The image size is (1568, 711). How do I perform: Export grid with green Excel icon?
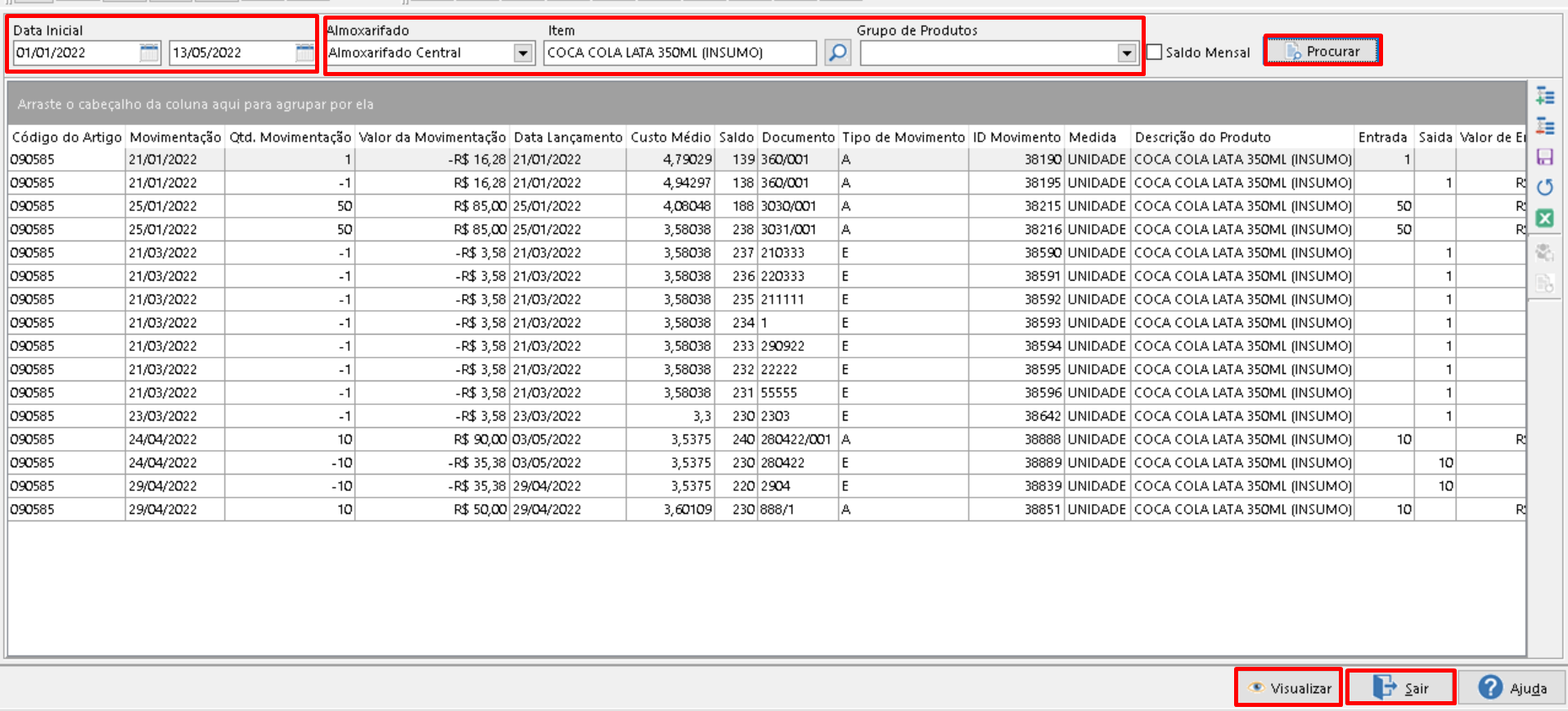point(1544,218)
